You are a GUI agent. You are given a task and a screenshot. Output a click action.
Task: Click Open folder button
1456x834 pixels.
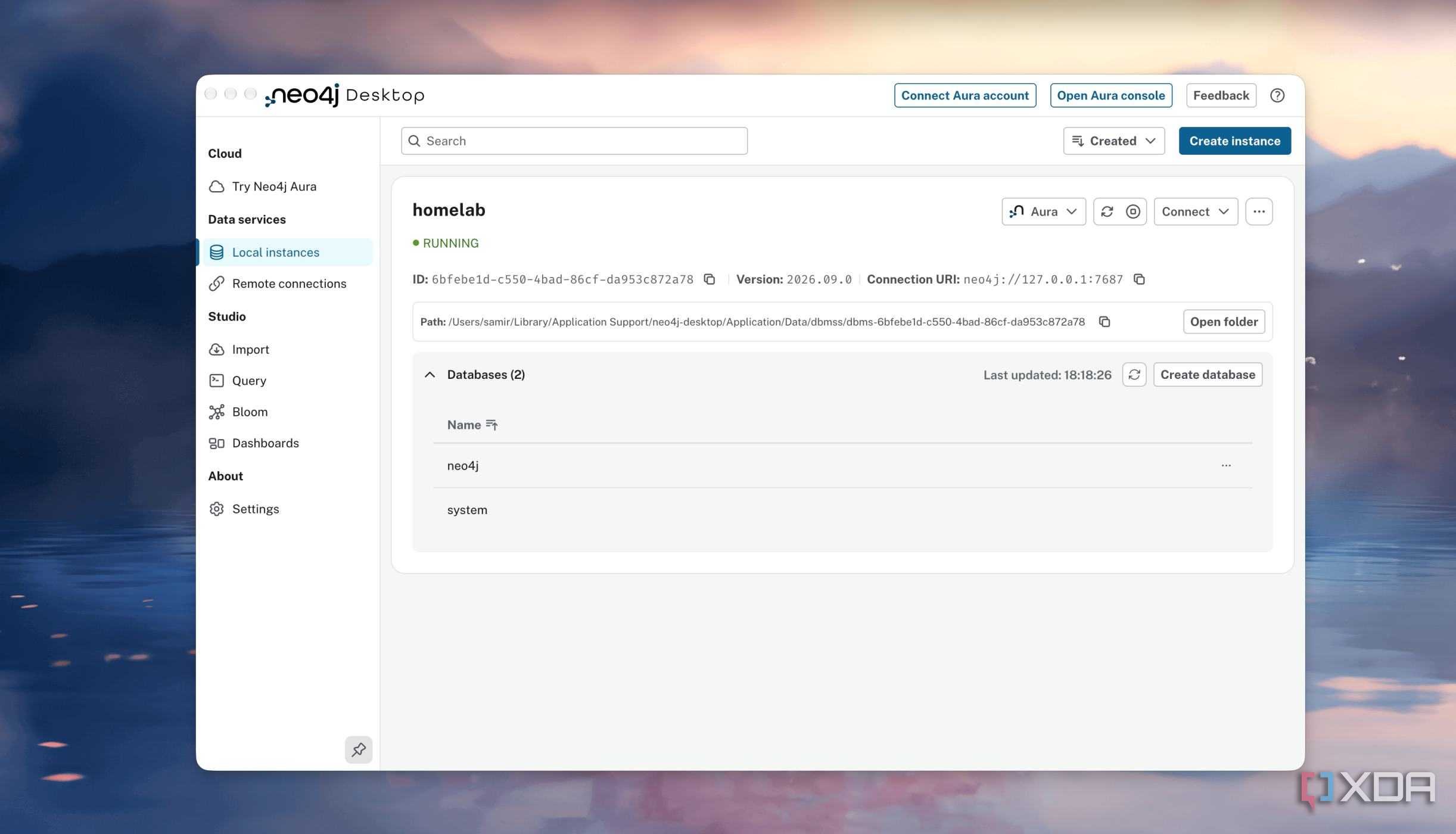point(1224,322)
